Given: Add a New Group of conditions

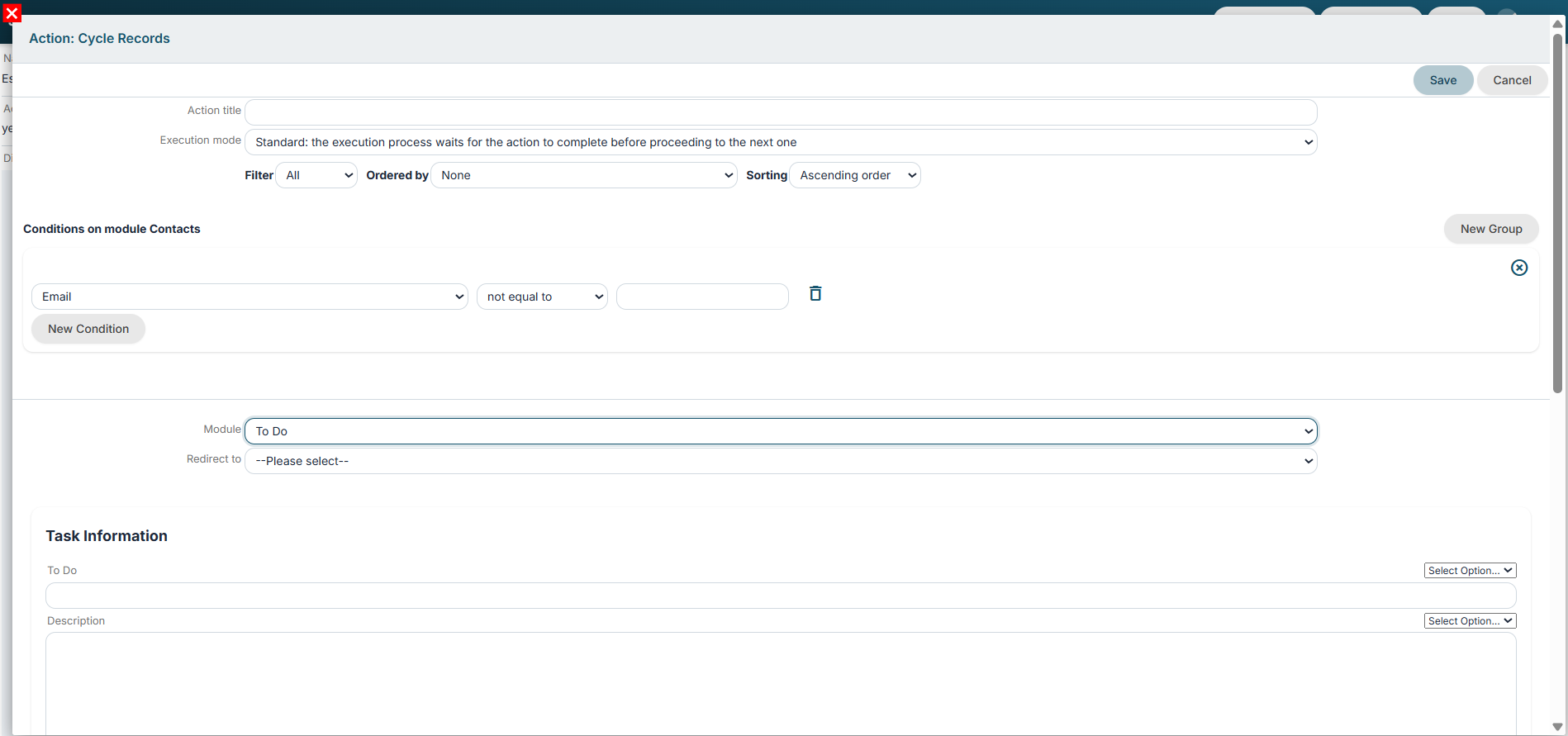Looking at the screenshot, I should [x=1491, y=229].
